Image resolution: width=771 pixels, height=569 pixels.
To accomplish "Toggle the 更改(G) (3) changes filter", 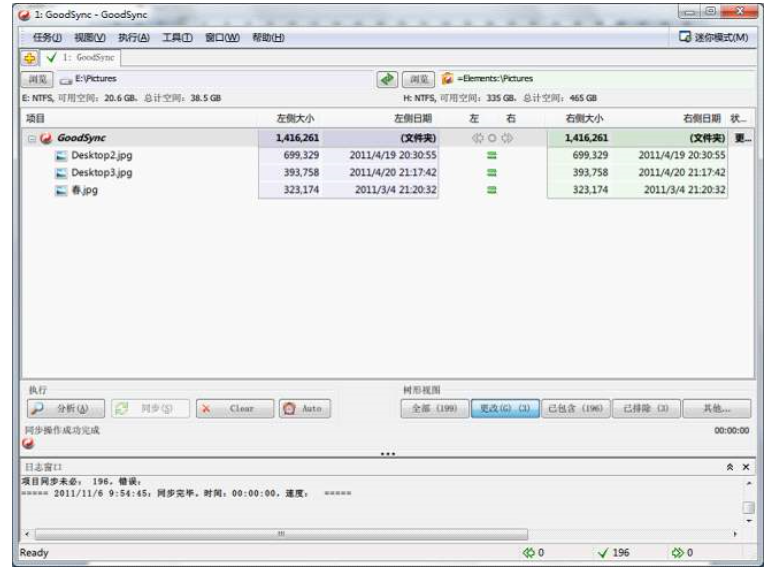I will [505, 408].
